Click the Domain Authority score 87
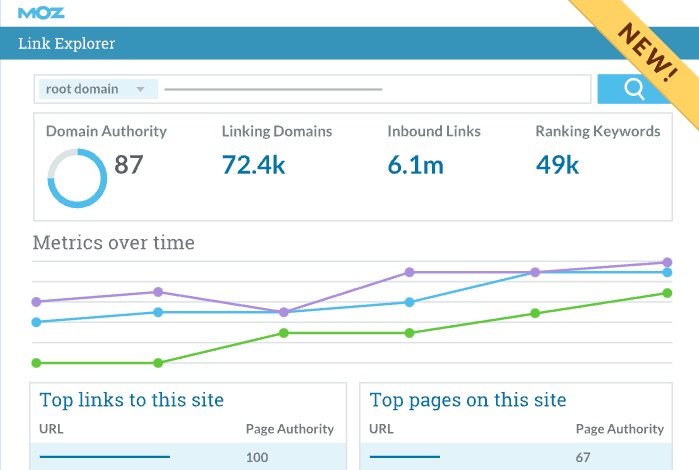 click(x=129, y=165)
